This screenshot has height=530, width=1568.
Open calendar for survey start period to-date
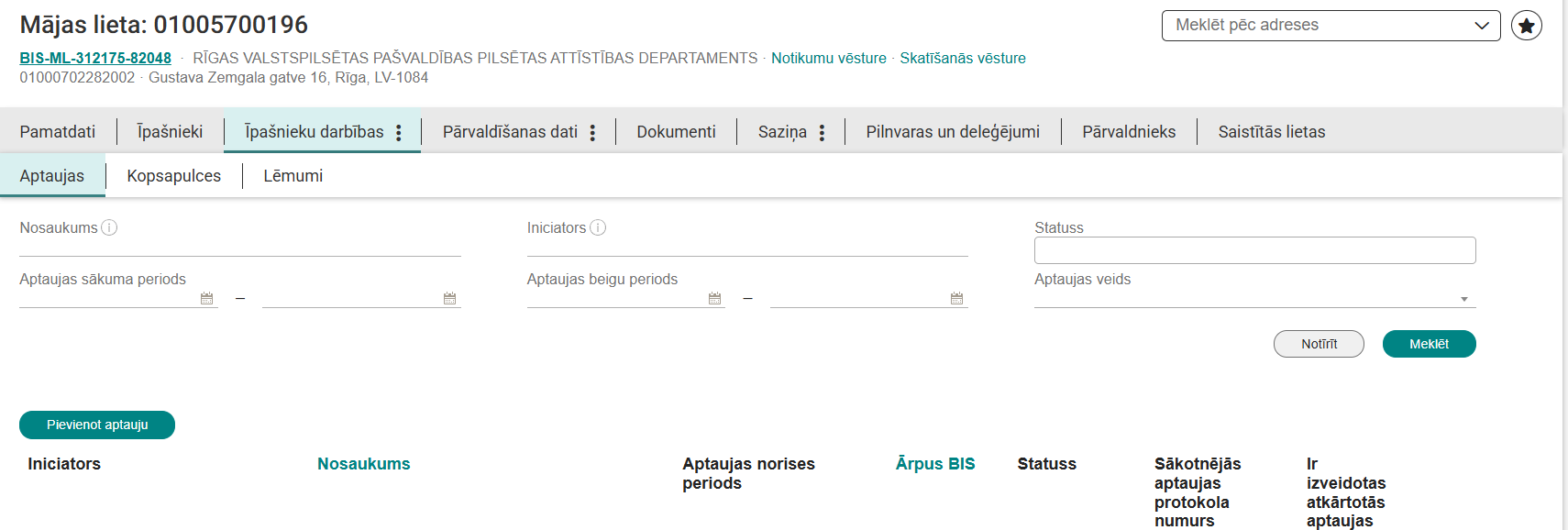tap(449, 299)
